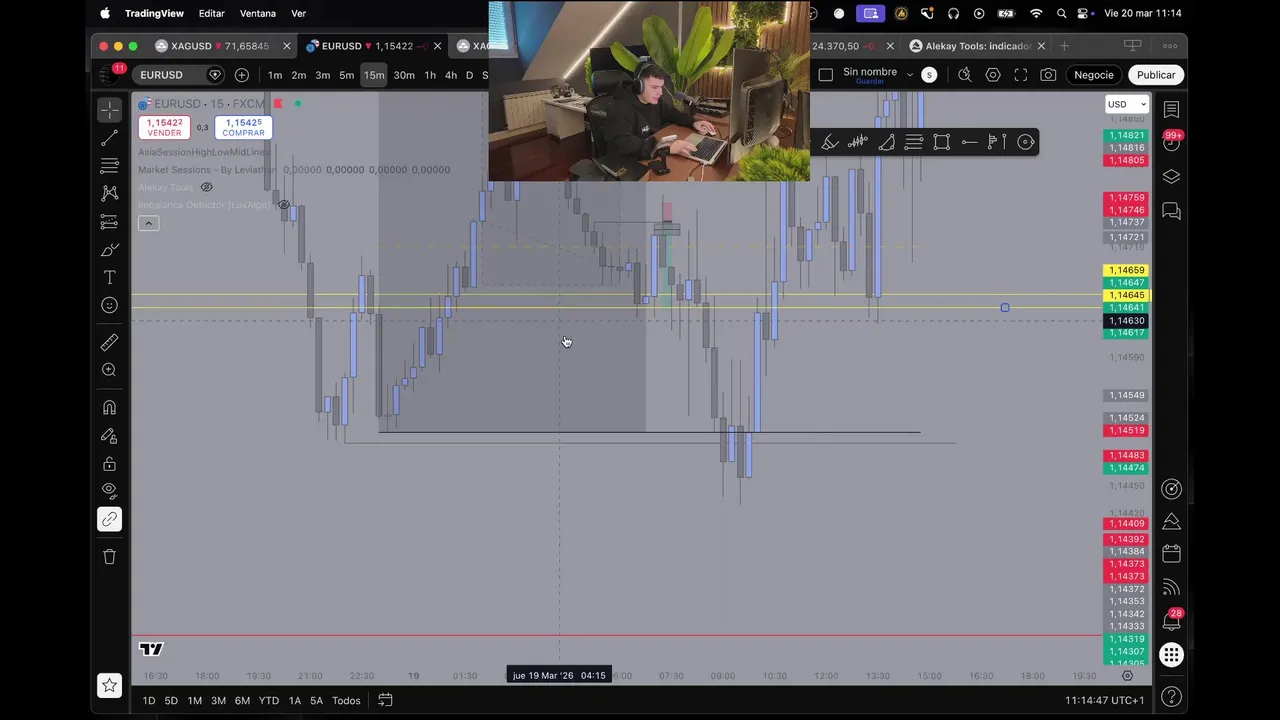Select the brush highlighter in floating toolbar
Image resolution: width=1280 pixels, height=720 pixels.
[830, 142]
